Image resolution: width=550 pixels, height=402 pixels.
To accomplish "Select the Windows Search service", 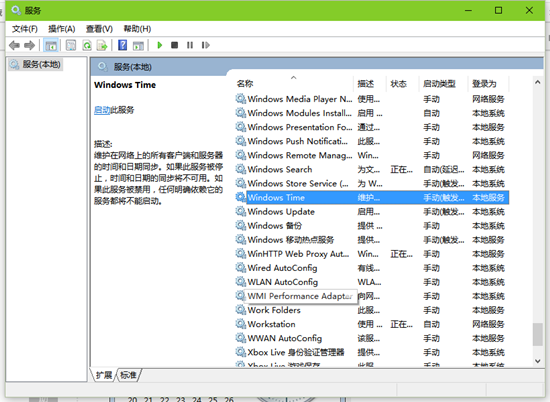I will 372,169.
